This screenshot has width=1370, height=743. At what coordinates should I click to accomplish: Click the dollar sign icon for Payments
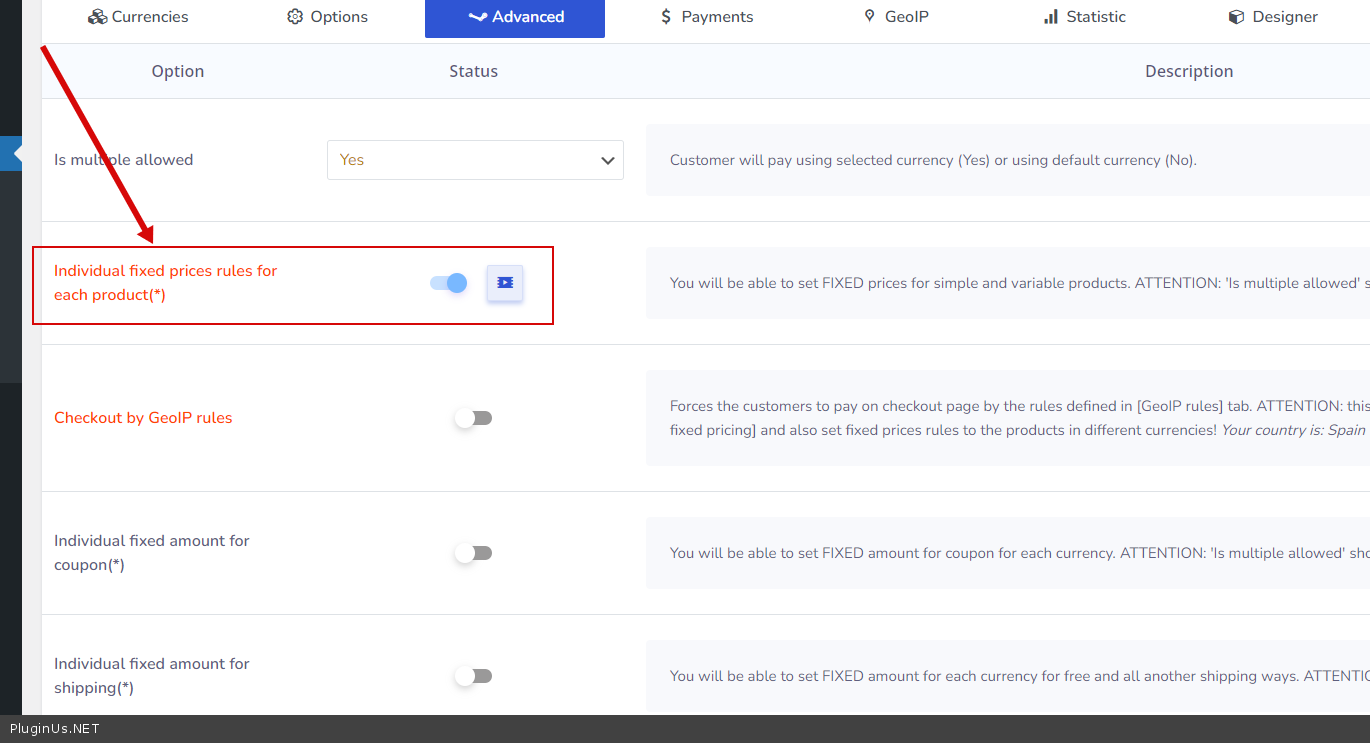click(666, 17)
